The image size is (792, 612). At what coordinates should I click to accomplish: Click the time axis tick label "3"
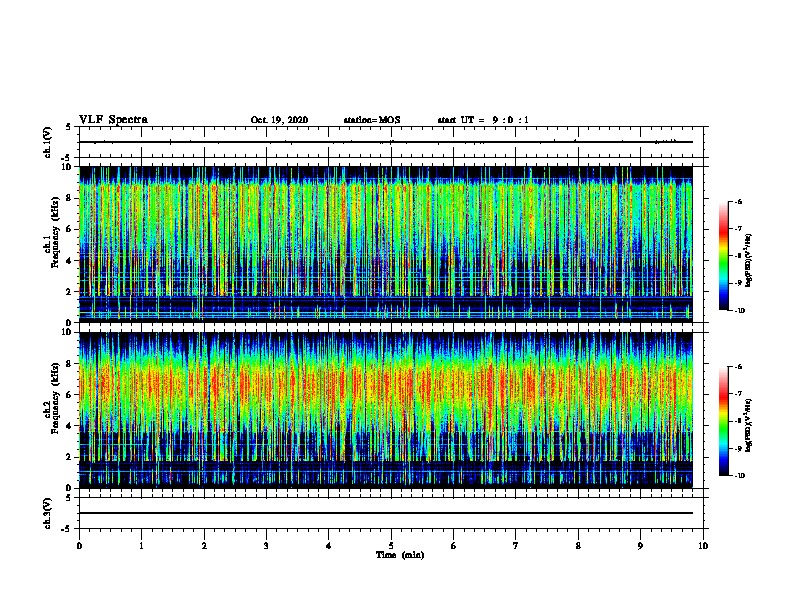tap(266, 546)
